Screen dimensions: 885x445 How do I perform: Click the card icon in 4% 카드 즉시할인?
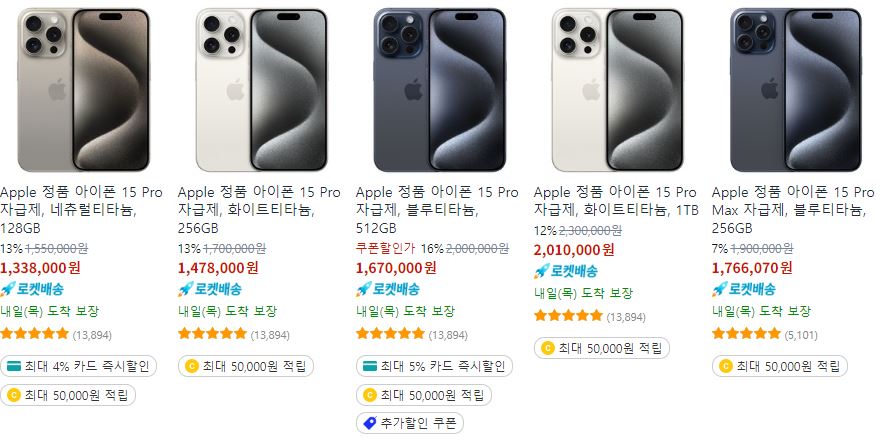[13, 367]
